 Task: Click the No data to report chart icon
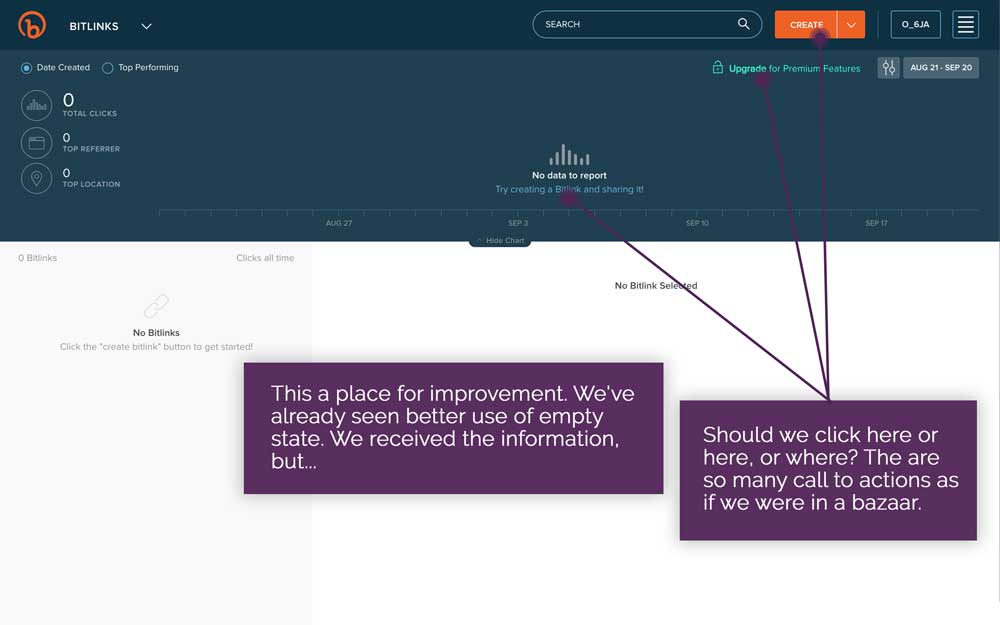(569, 155)
